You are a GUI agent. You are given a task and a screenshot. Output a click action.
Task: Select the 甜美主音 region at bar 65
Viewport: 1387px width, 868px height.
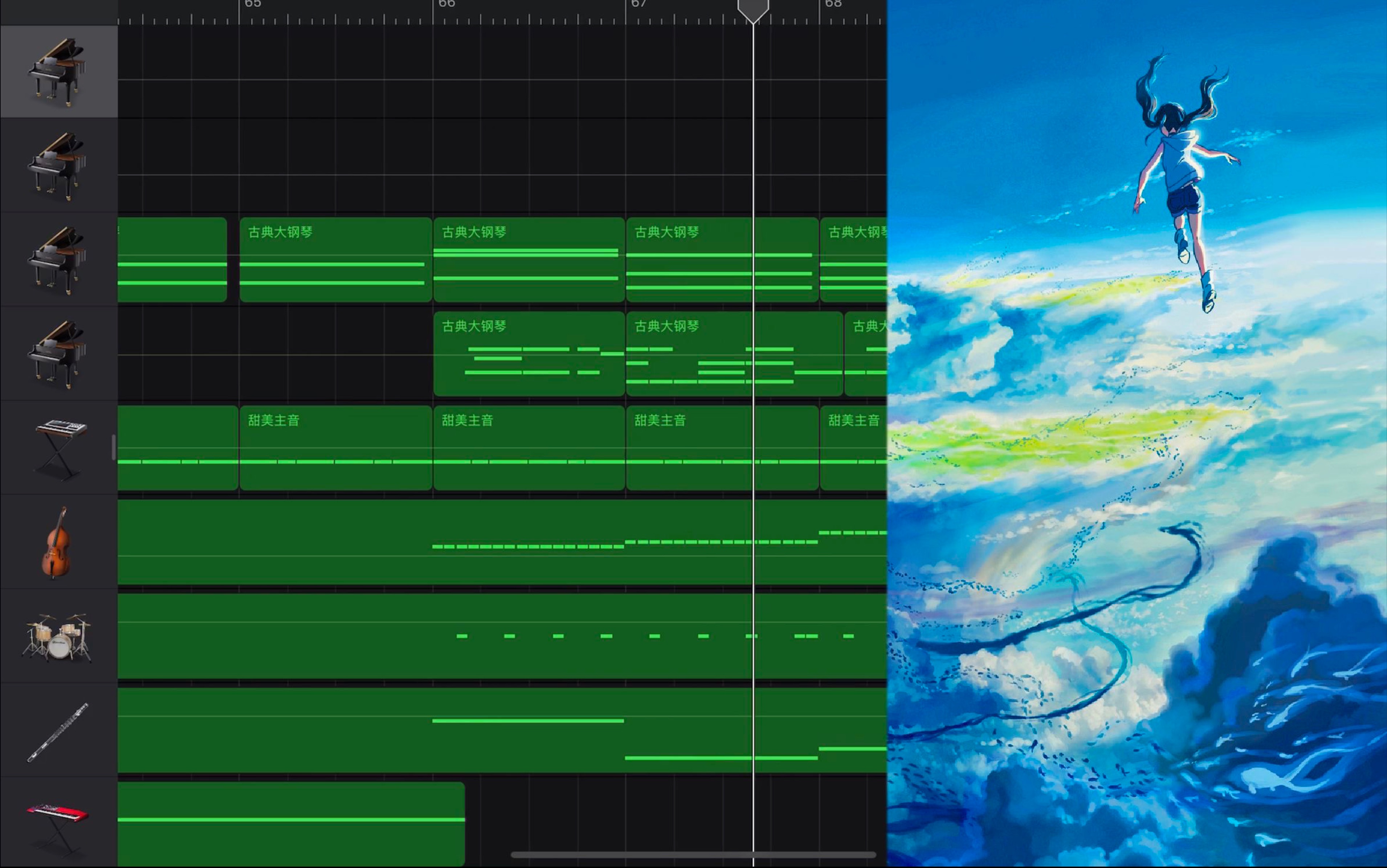click(336, 448)
